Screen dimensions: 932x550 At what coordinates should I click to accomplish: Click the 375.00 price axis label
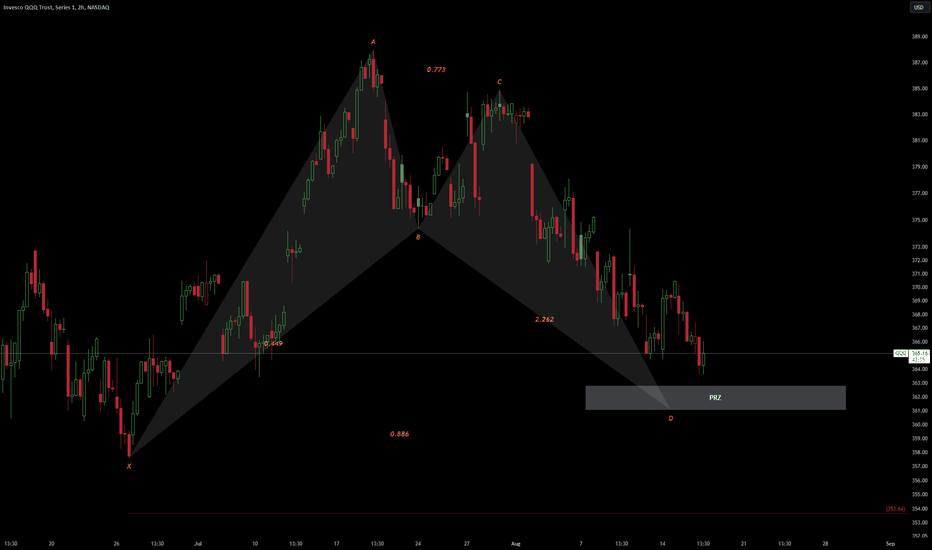tap(920, 220)
